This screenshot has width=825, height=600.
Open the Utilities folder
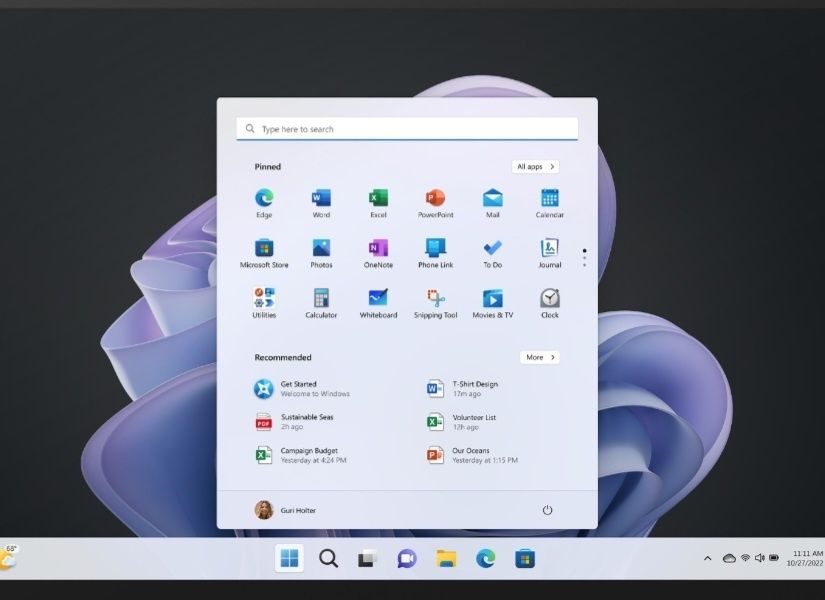pos(264,303)
